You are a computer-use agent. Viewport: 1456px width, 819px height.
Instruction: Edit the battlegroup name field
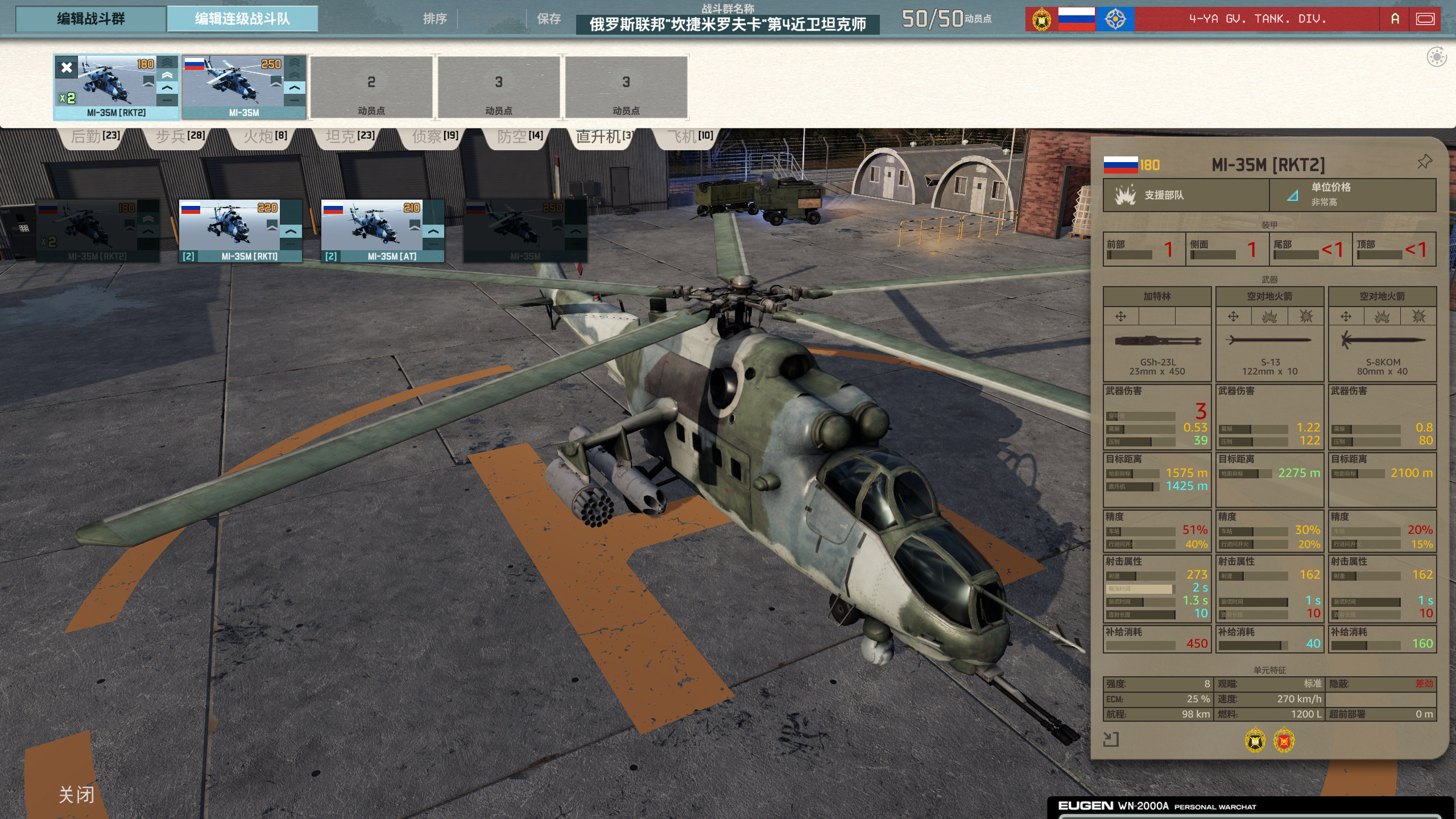coord(727,24)
